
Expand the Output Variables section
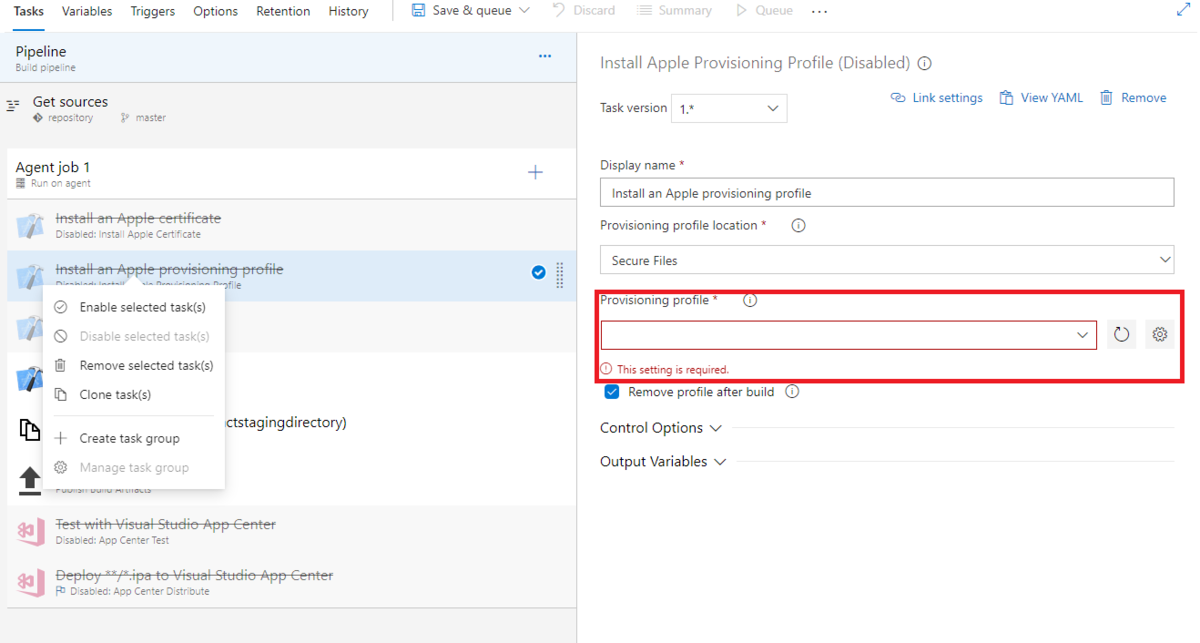pyautogui.click(x=663, y=462)
